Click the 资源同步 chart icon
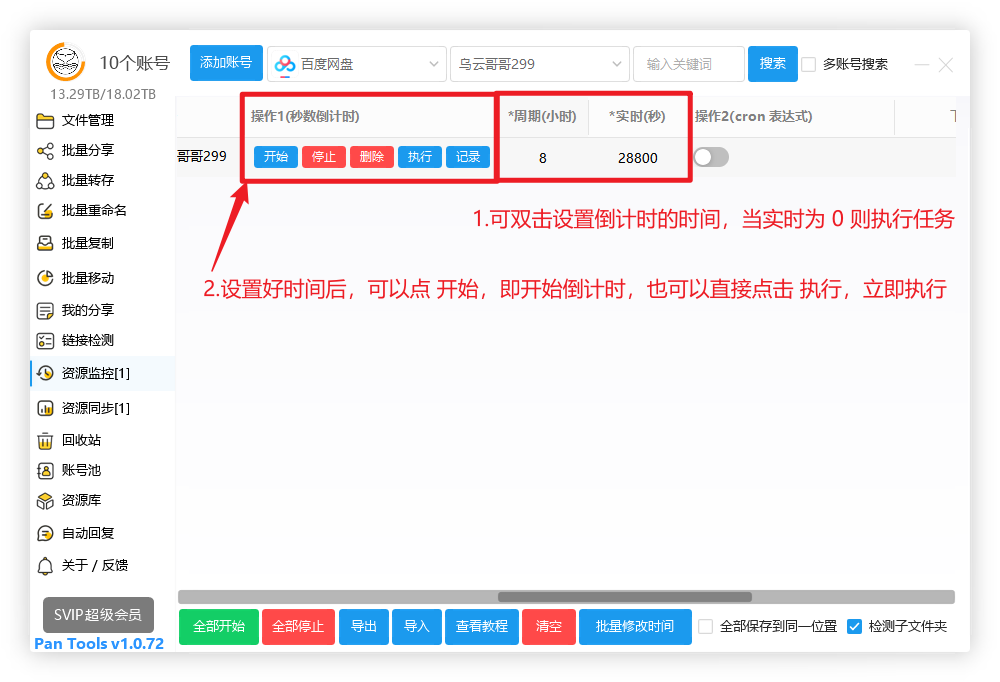Image resolution: width=1000 pixels, height=682 pixels. click(x=45, y=408)
